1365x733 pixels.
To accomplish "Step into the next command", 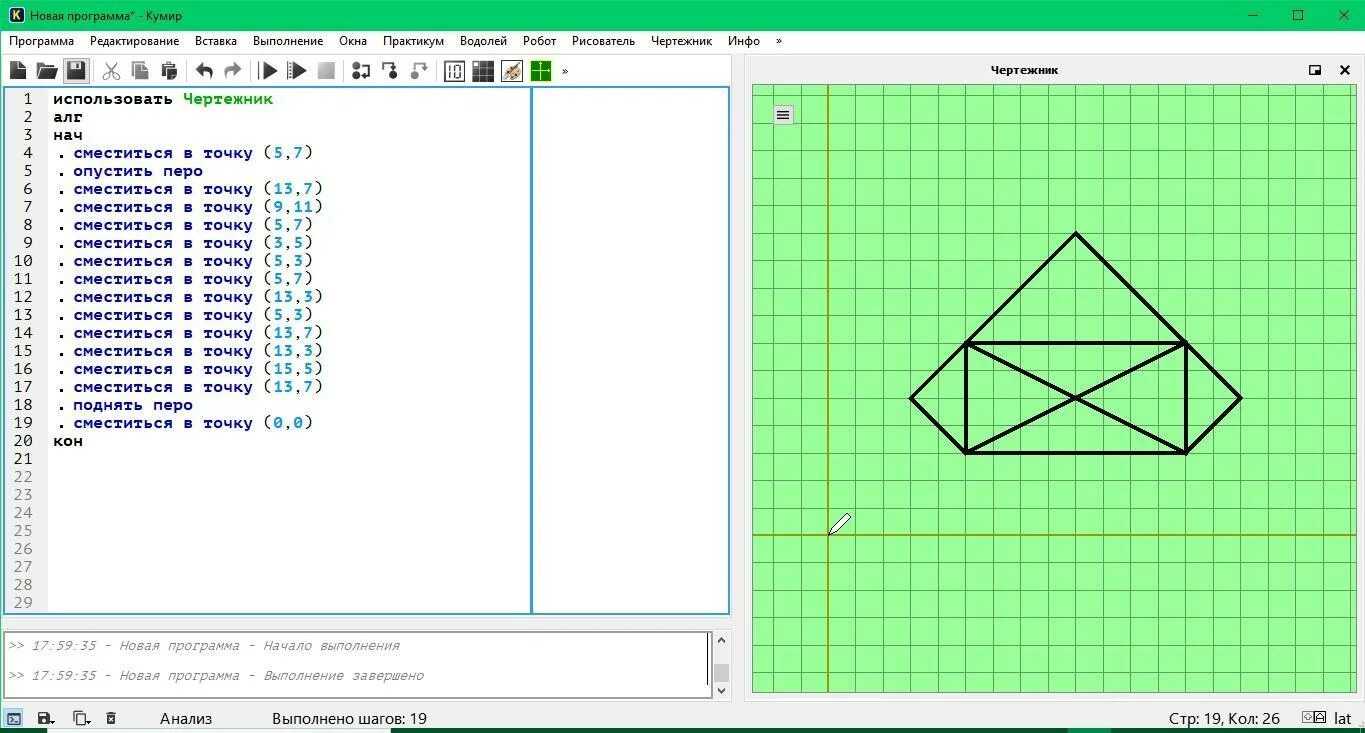I will coord(390,71).
